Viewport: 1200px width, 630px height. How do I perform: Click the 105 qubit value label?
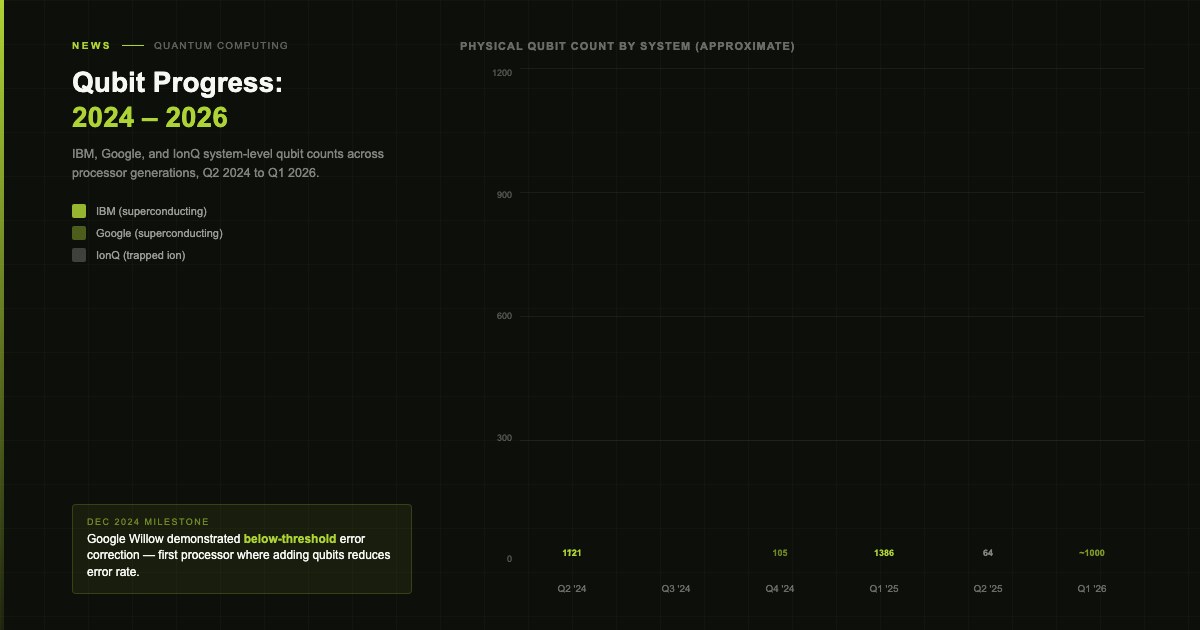click(780, 553)
